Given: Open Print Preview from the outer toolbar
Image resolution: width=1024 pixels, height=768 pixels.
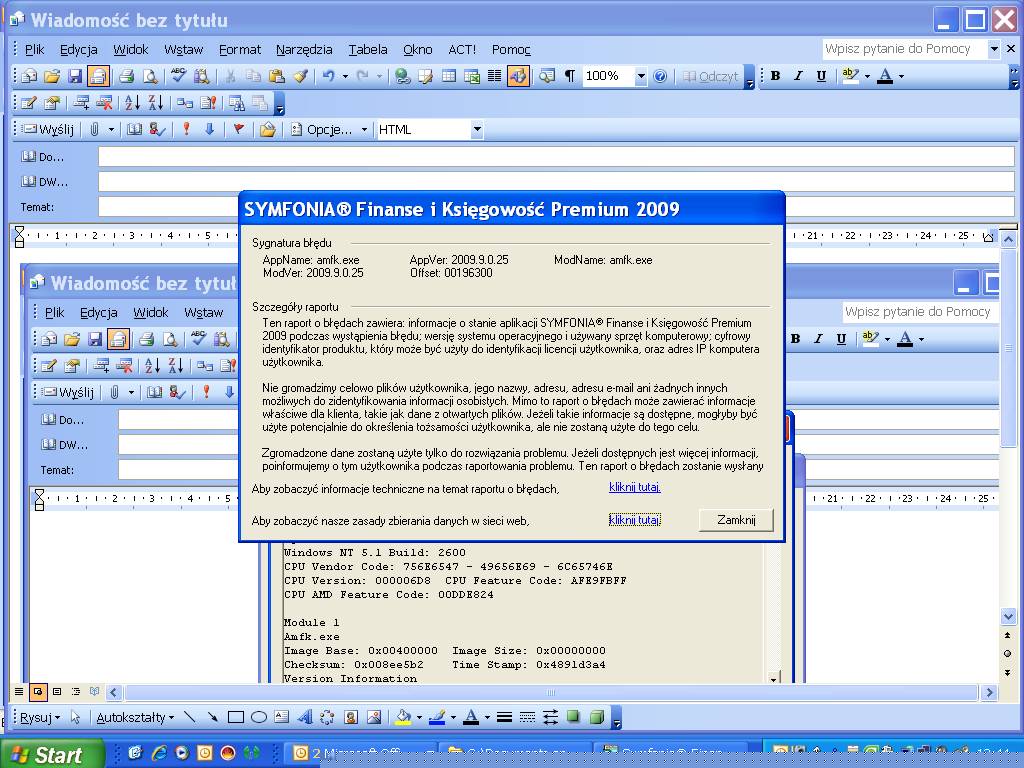Looking at the screenshot, I should [x=150, y=76].
